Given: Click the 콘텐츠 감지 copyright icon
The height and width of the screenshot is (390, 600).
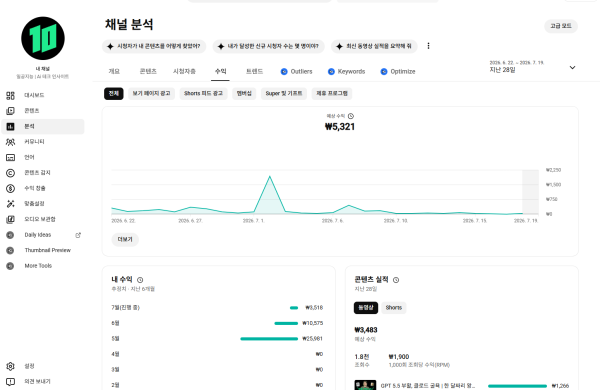Looking at the screenshot, I should (10, 173).
